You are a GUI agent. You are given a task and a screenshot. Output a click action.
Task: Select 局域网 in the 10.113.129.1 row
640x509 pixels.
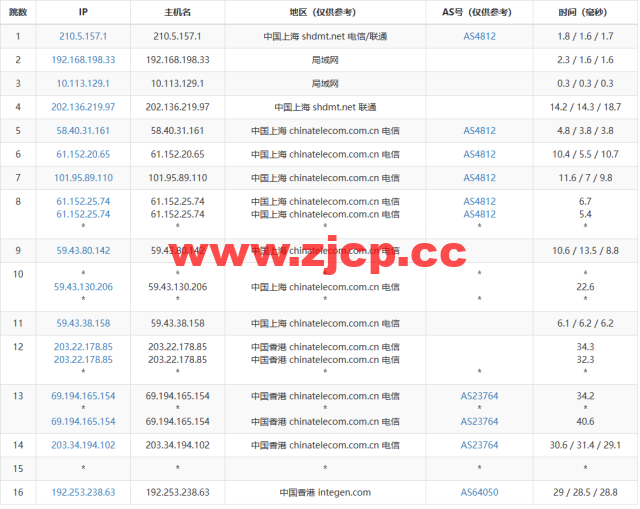tap(325, 84)
